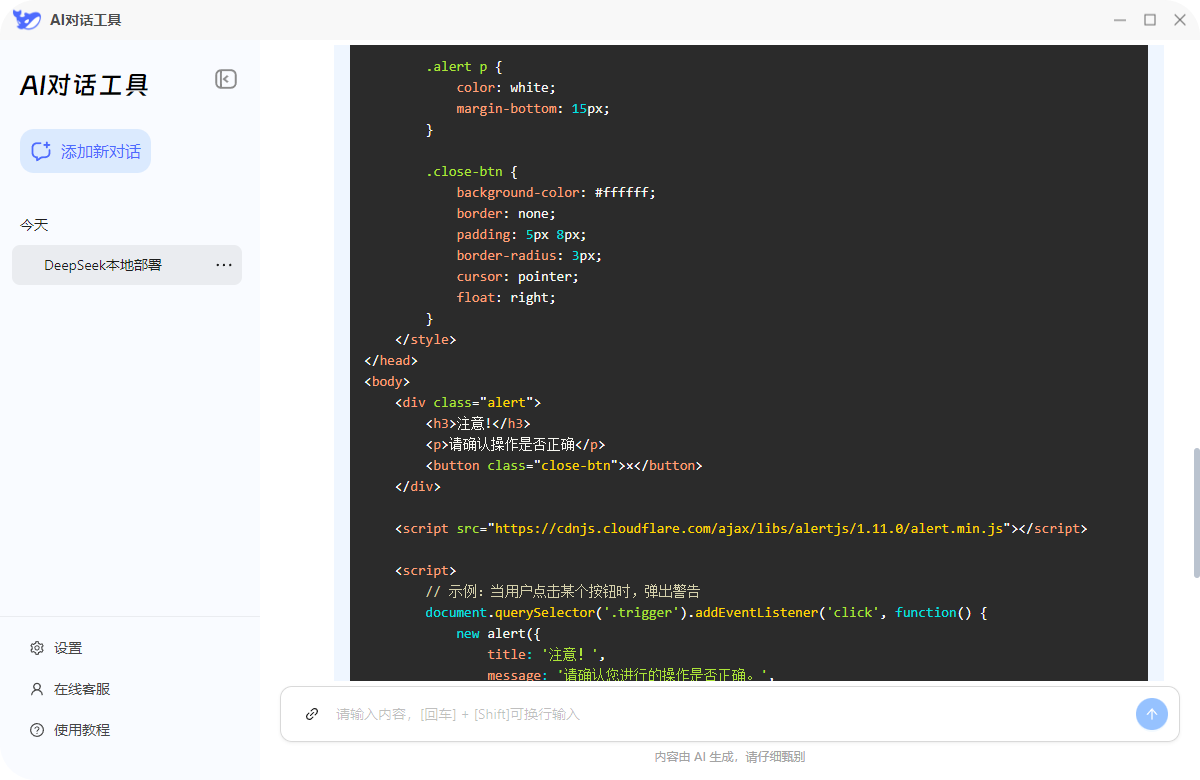Click the '.close-btn {' selector line
This screenshot has width=1200, height=780.
tap(471, 171)
